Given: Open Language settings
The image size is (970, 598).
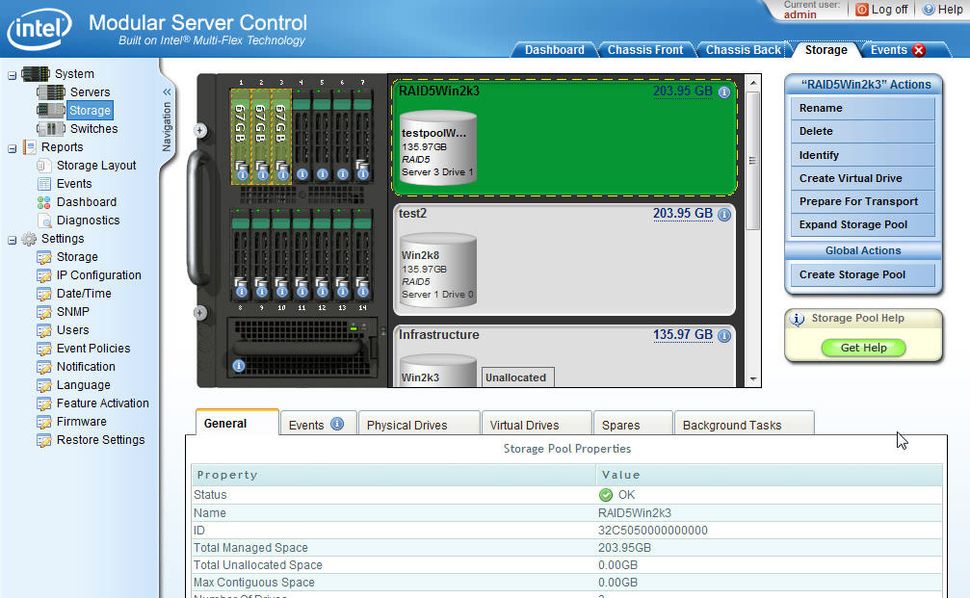Looking at the screenshot, I should pyautogui.click(x=84, y=385).
